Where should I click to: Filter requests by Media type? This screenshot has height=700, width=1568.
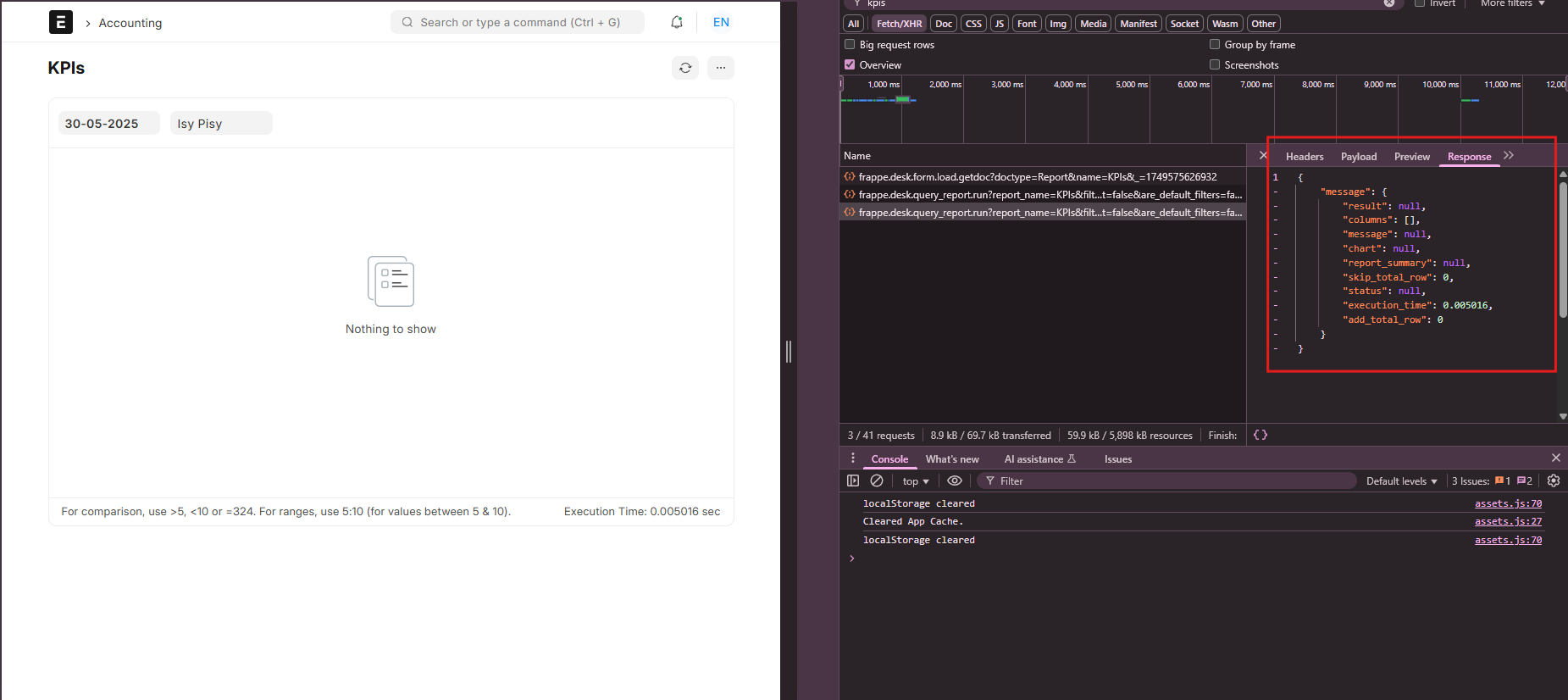tap(1094, 24)
